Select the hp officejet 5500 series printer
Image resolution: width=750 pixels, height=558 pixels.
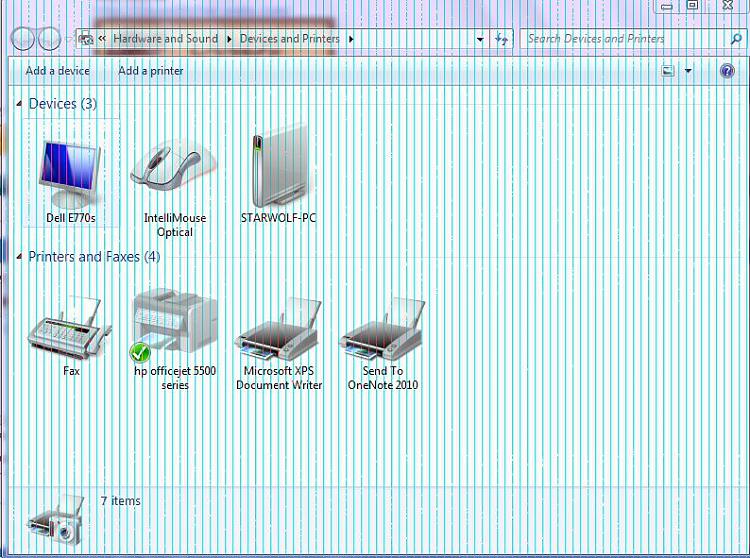[x=175, y=325]
